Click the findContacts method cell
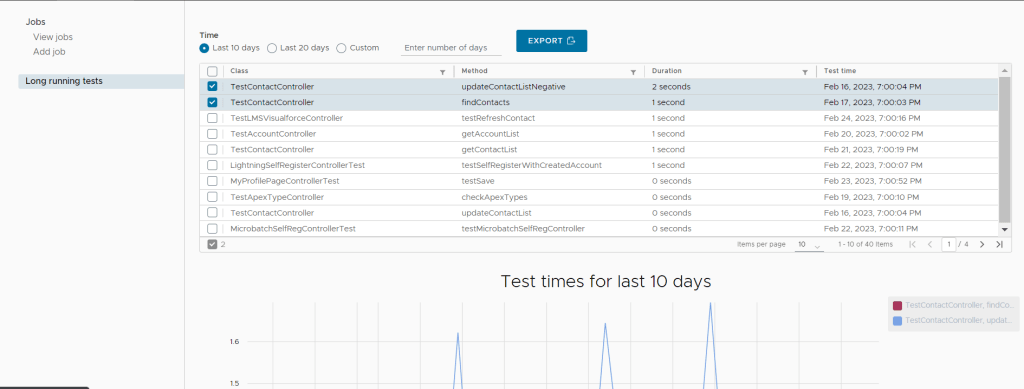The width and height of the screenshot is (1024, 389). click(485, 102)
